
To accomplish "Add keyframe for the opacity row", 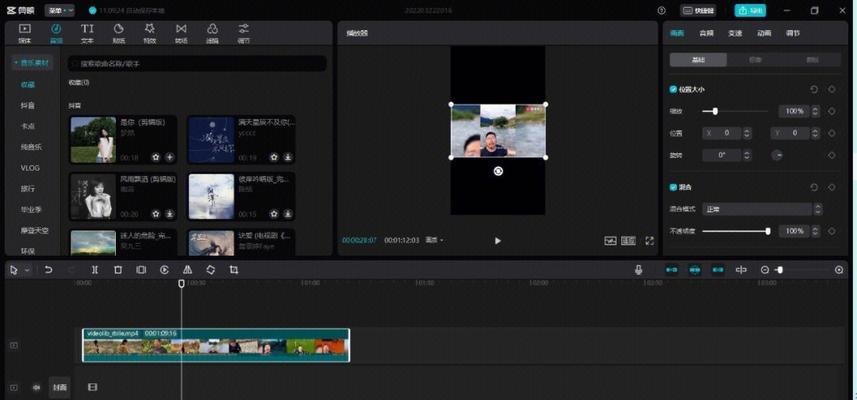I will coord(832,231).
